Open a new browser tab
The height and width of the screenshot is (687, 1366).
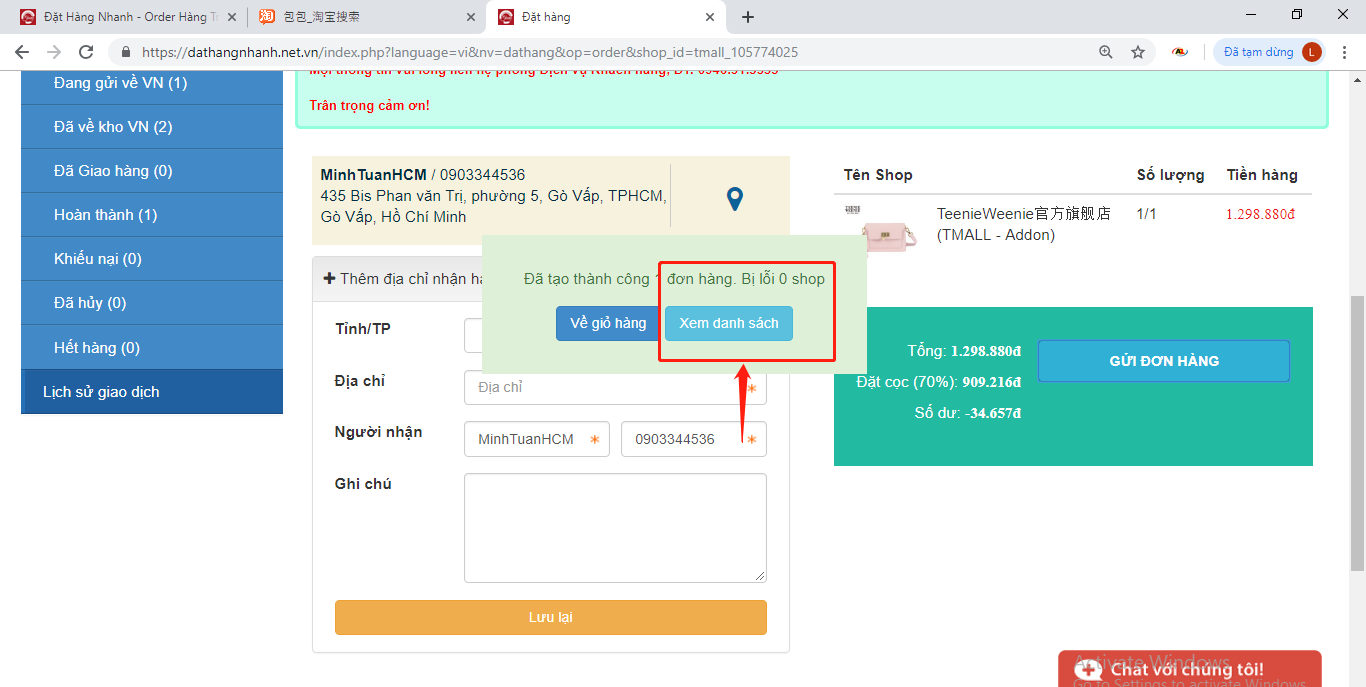[x=748, y=17]
